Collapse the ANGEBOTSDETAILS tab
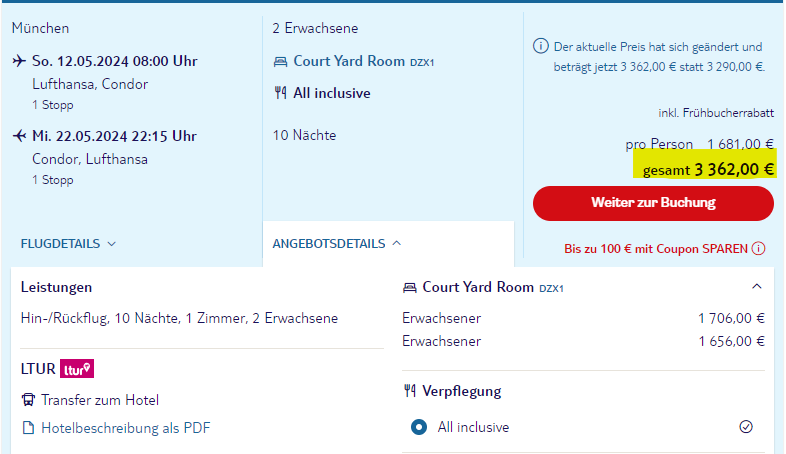Viewport: 786px width, 454px height. [337, 244]
